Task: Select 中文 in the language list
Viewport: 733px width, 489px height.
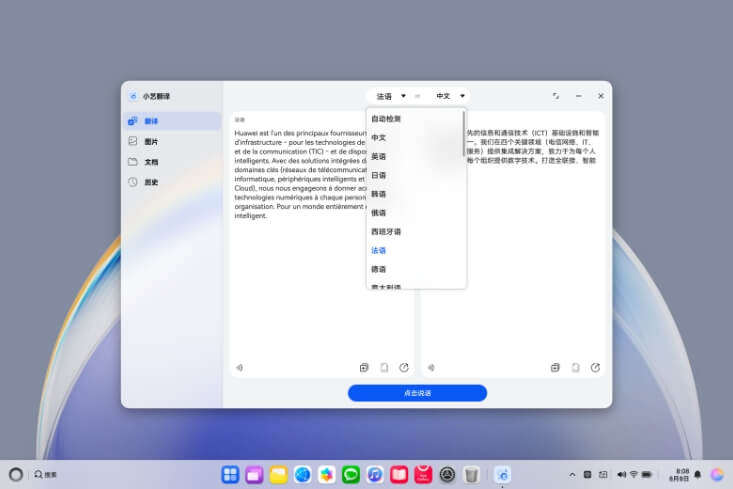Action: tap(415, 137)
